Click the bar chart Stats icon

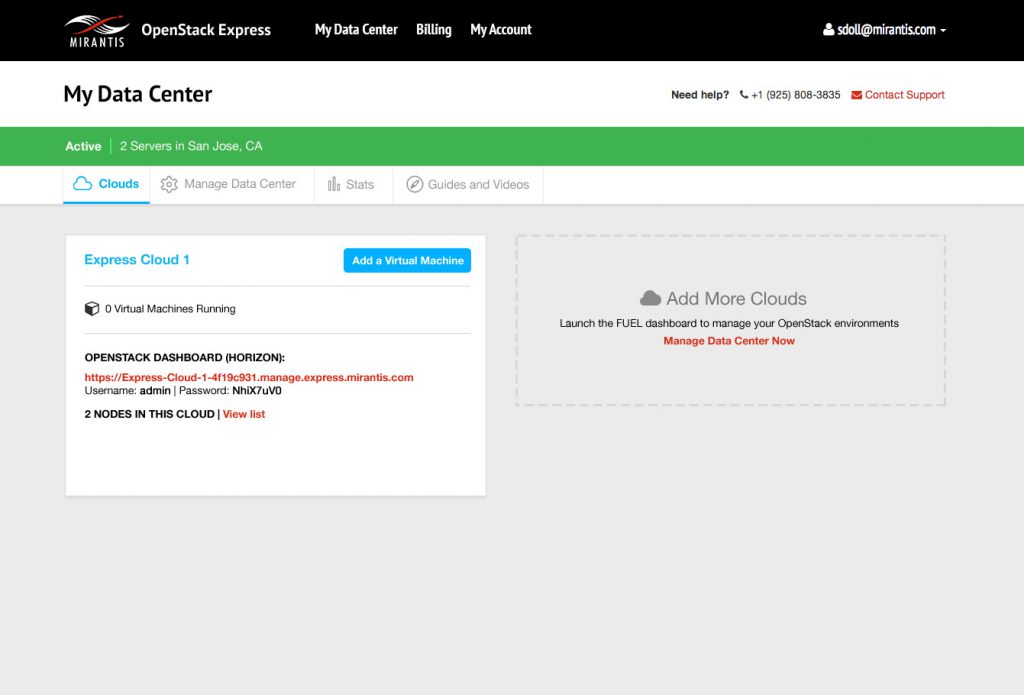click(334, 184)
